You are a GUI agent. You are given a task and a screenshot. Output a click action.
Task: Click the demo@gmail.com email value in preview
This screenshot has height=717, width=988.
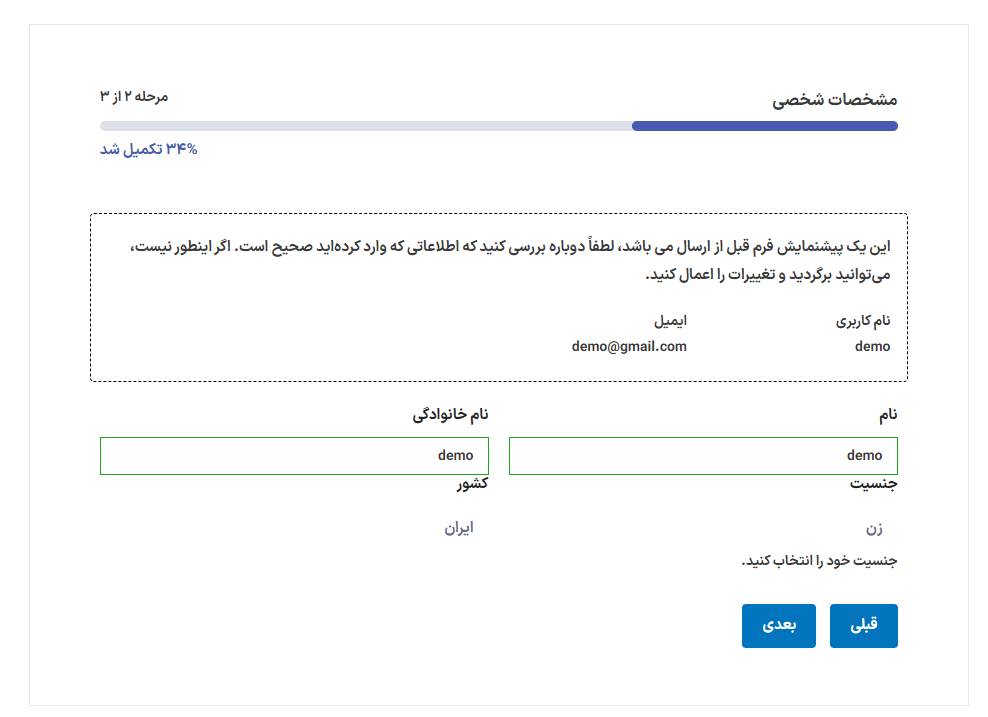629,346
